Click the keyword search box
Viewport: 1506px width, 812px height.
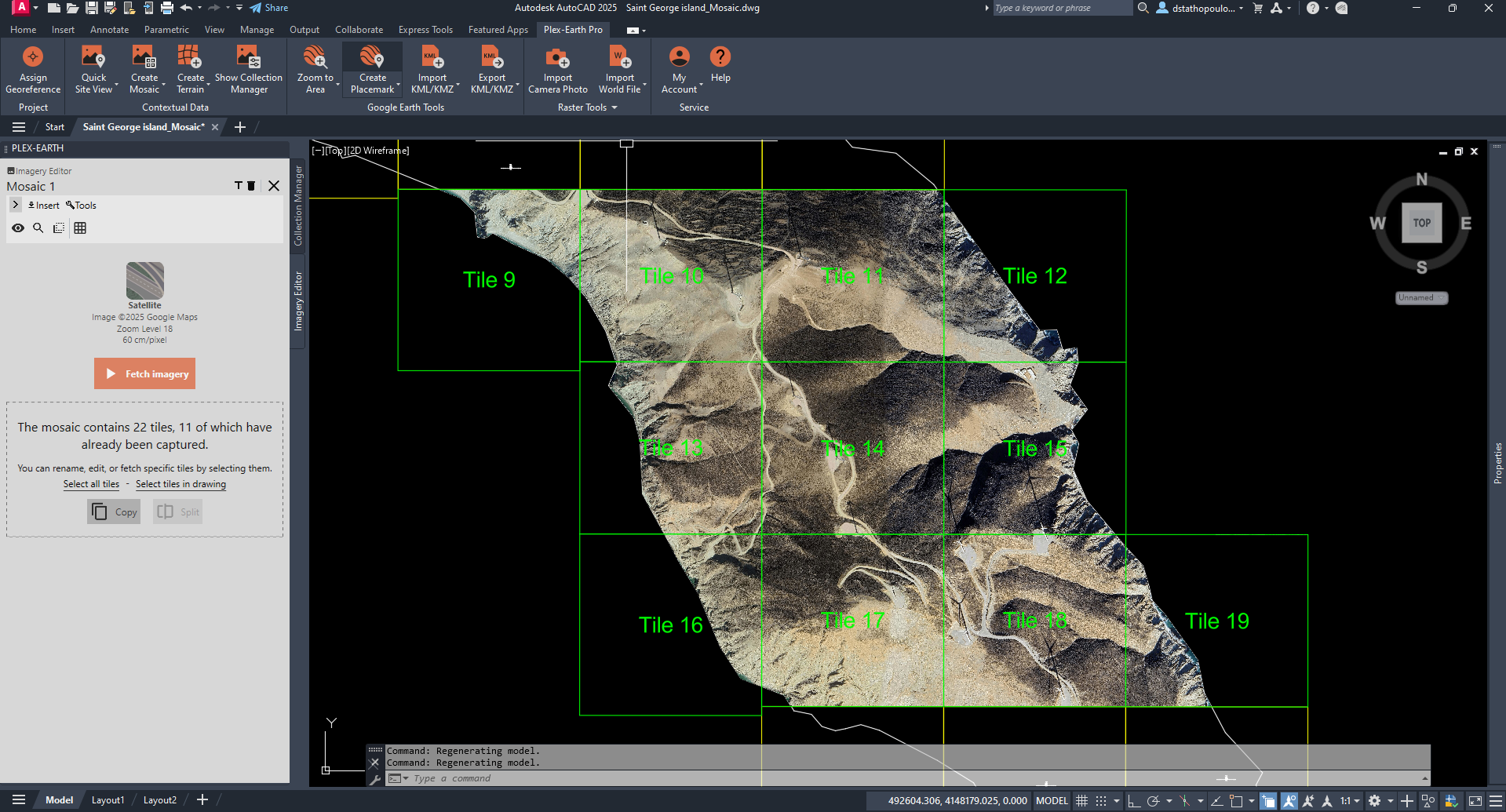(1061, 8)
